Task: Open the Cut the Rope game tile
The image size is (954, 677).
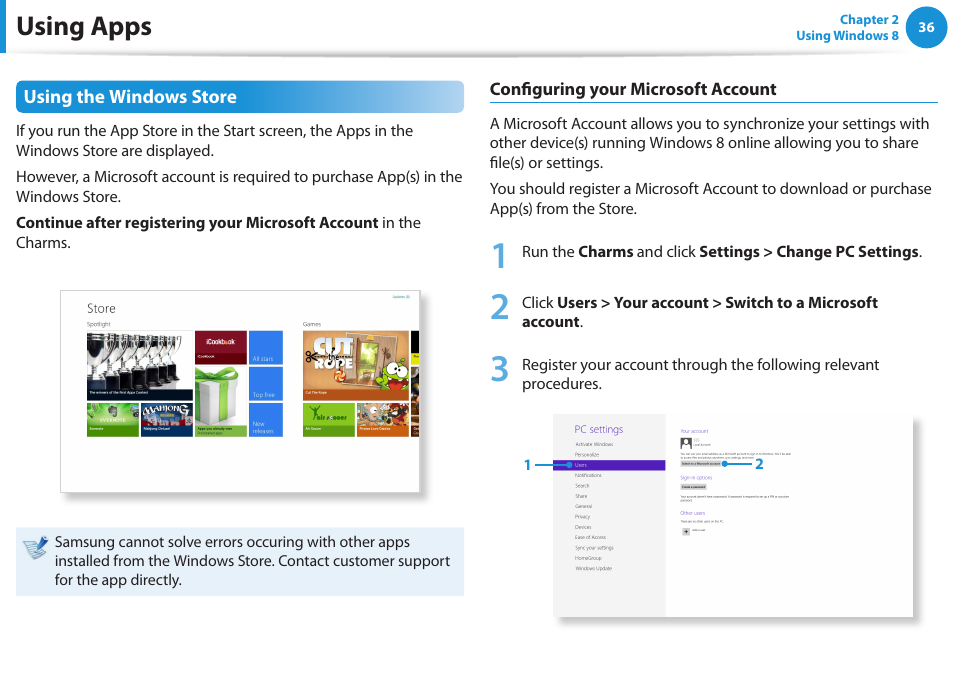Action: (356, 365)
